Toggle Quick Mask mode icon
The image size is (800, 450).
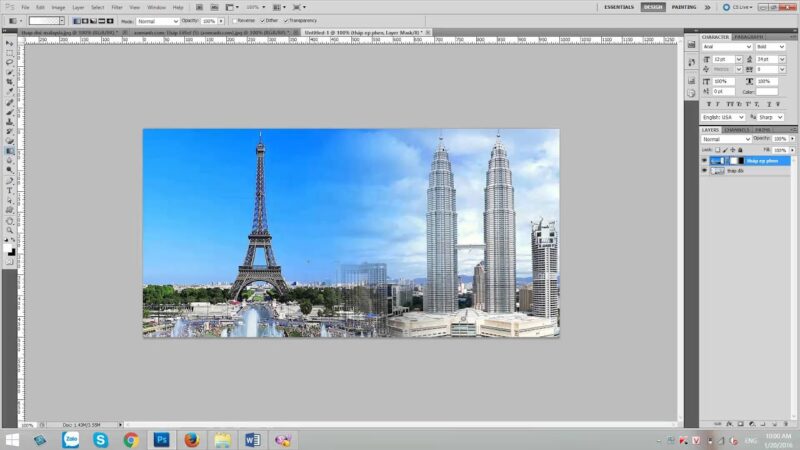(10, 262)
